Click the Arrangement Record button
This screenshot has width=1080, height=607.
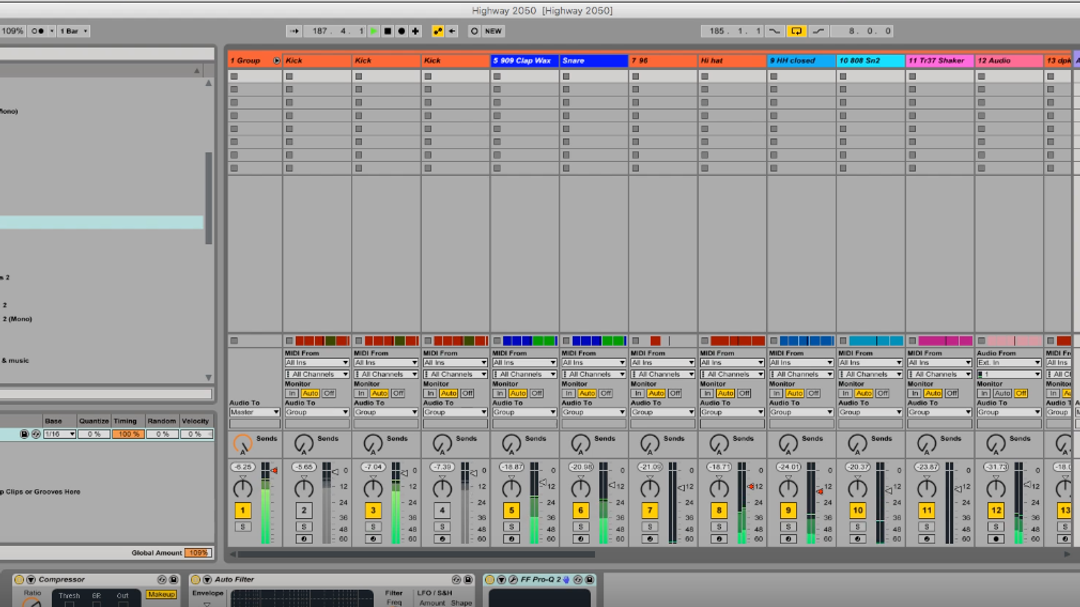point(401,31)
